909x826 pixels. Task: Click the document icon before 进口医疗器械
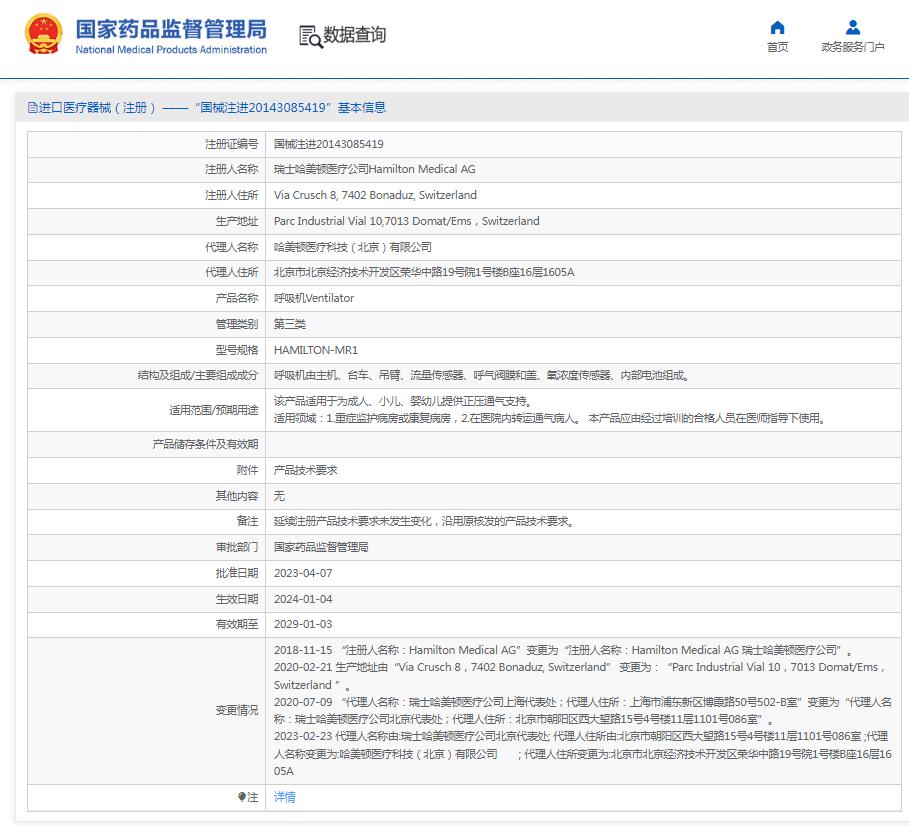tap(32, 108)
